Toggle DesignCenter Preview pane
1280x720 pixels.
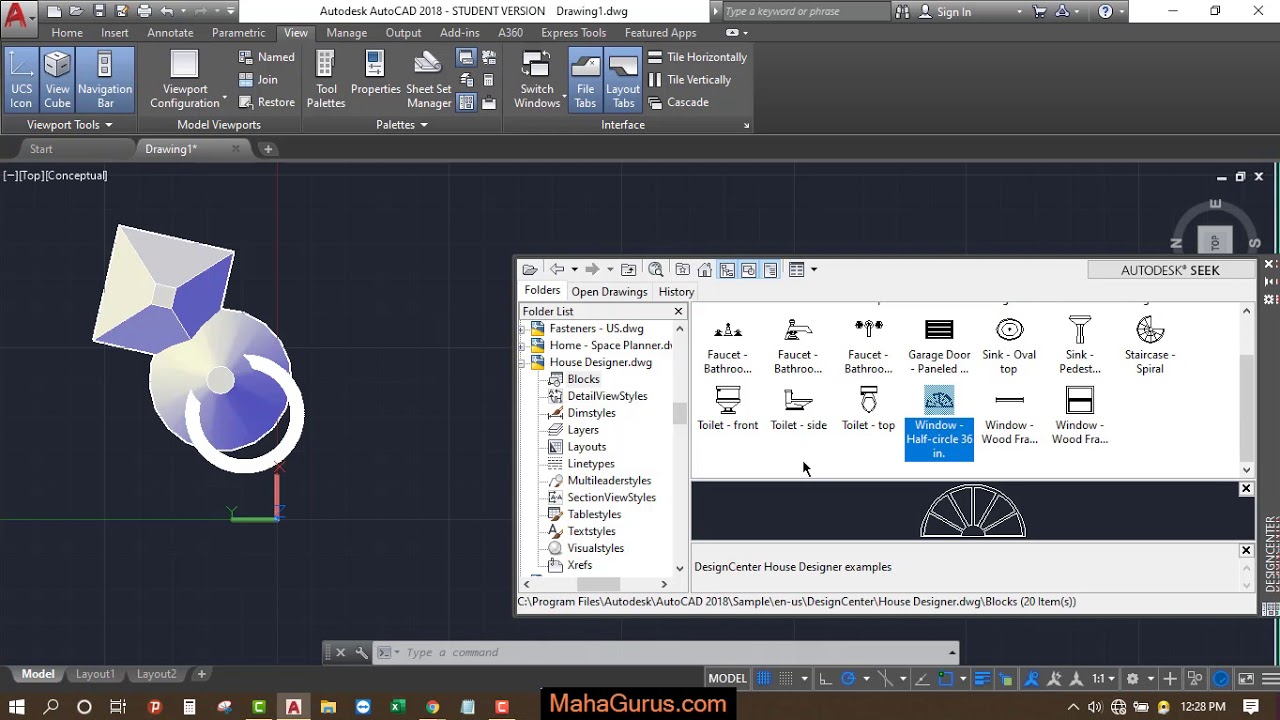tap(749, 270)
